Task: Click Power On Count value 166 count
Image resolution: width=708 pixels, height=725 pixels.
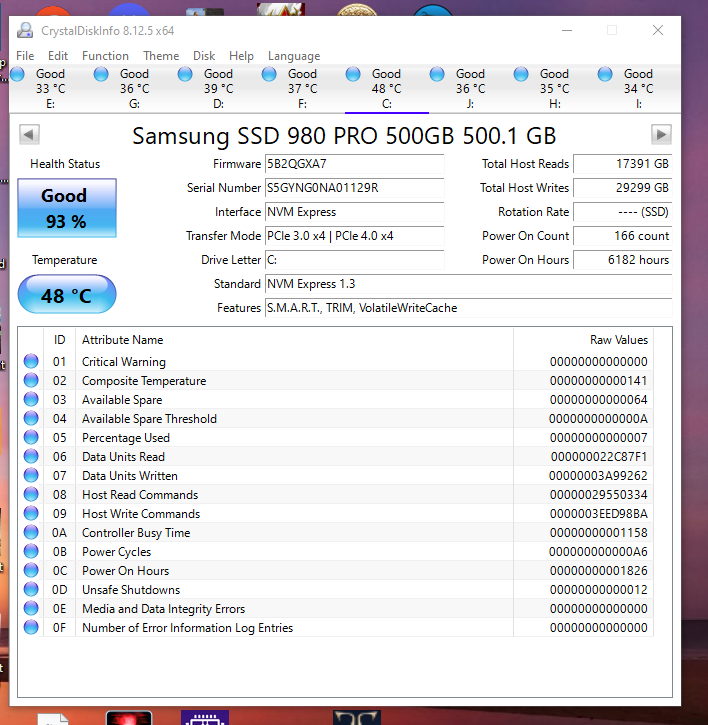Action: (x=622, y=236)
